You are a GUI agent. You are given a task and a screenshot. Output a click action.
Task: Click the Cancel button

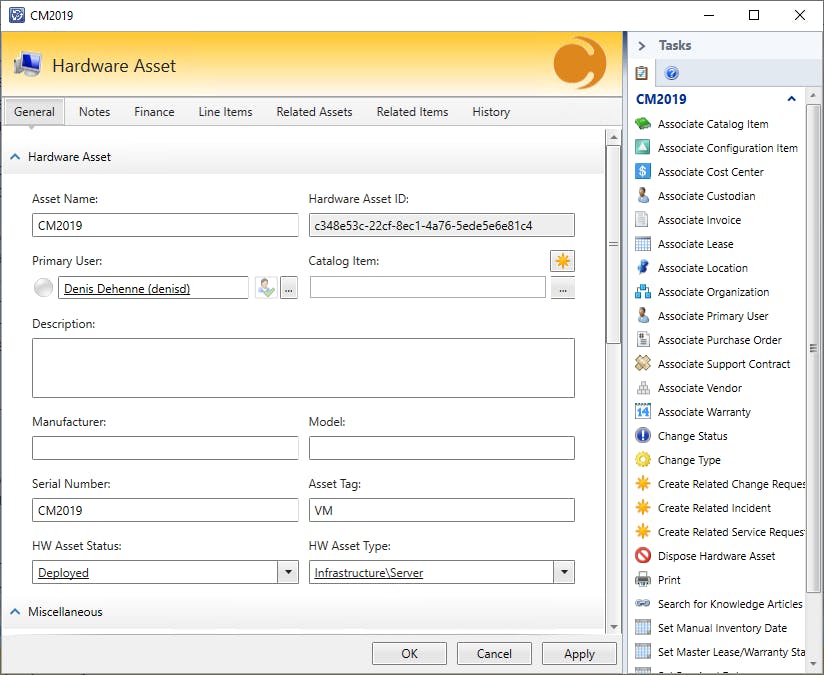(494, 654)
